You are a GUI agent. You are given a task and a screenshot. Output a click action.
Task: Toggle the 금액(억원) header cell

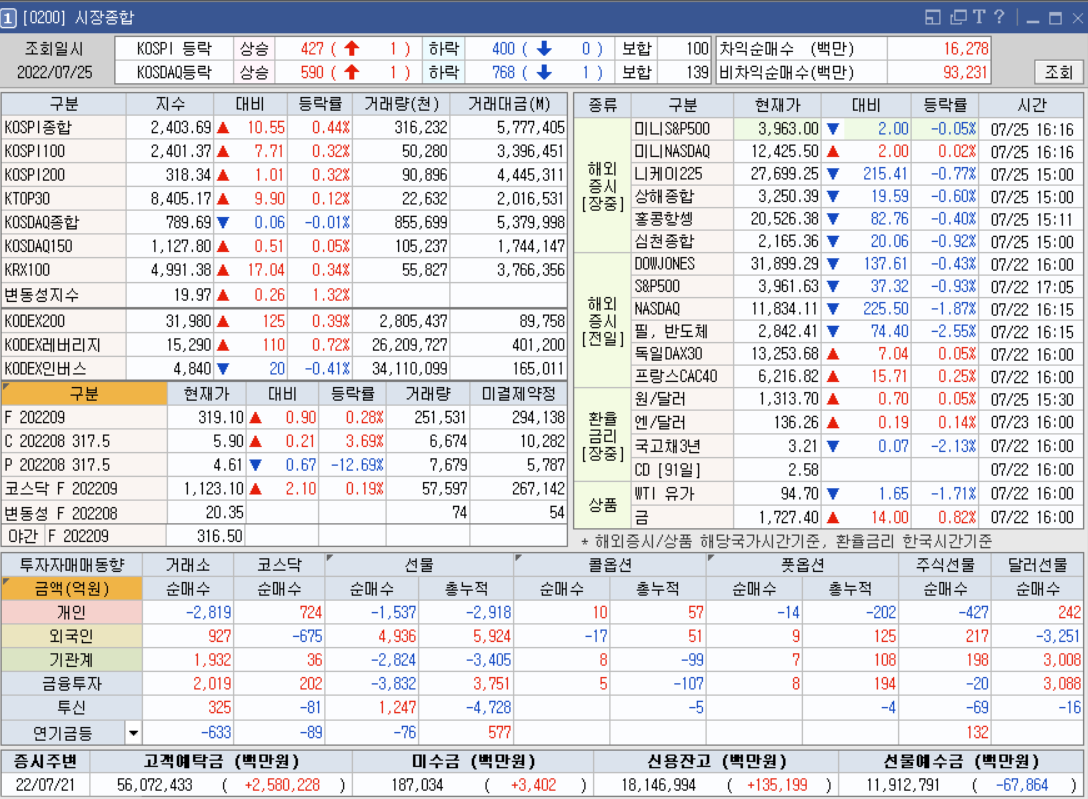coord(71,589)
